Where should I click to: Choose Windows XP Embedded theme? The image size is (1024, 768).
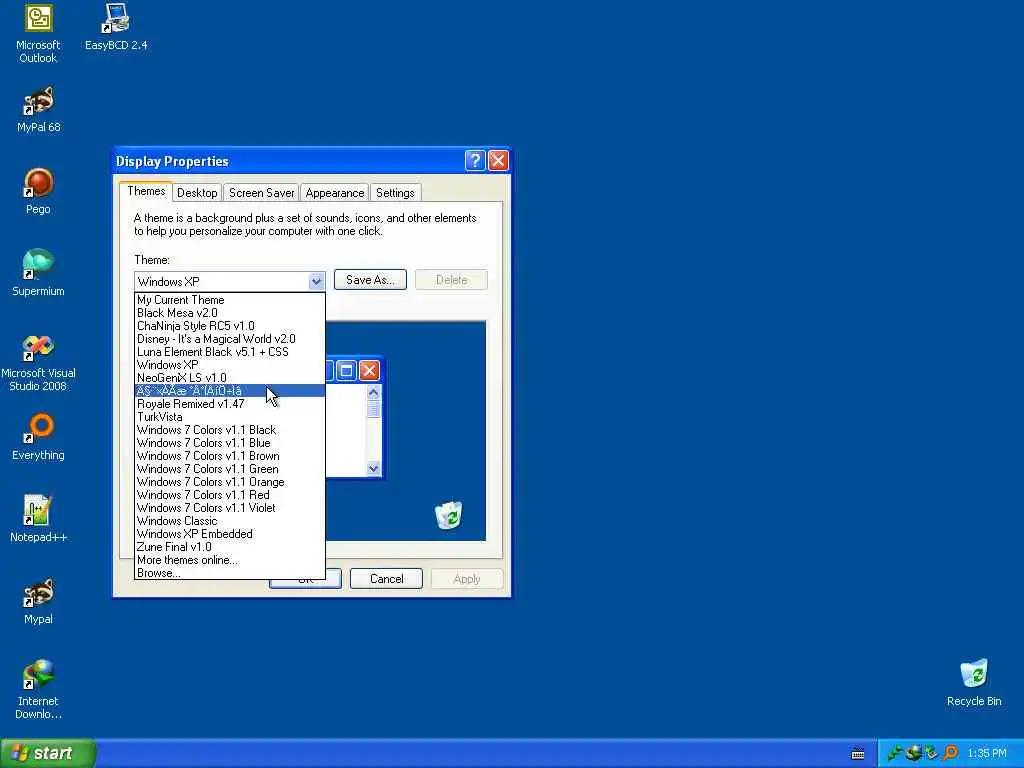pyautogui.click(x=229, y=534)
